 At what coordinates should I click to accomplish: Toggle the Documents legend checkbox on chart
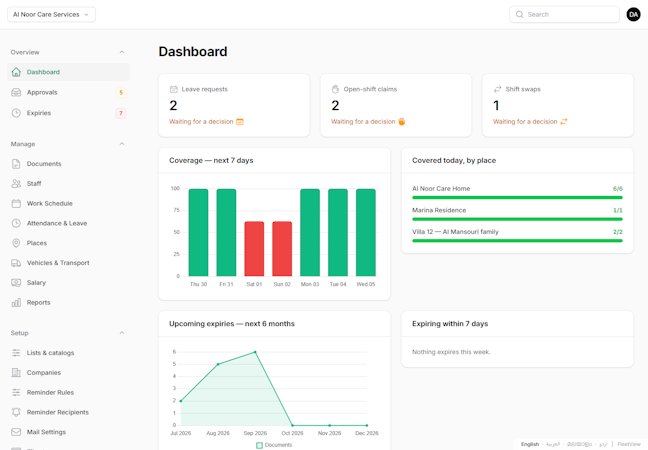[x=260, y=445]
